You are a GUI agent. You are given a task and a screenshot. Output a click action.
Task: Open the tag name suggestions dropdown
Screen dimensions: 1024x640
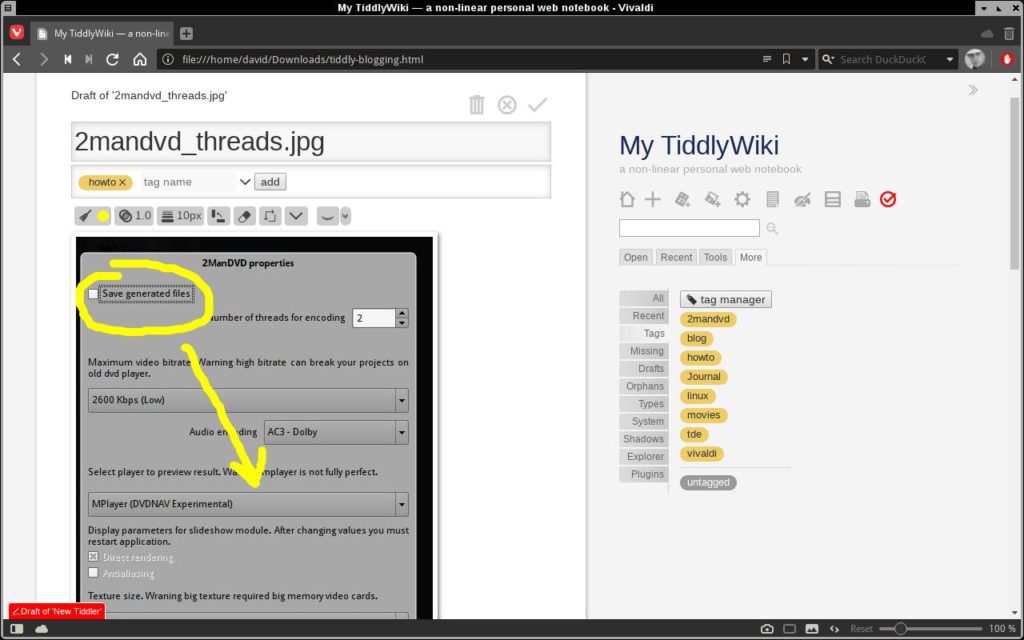pyautogui.click(x=245, y=182)
